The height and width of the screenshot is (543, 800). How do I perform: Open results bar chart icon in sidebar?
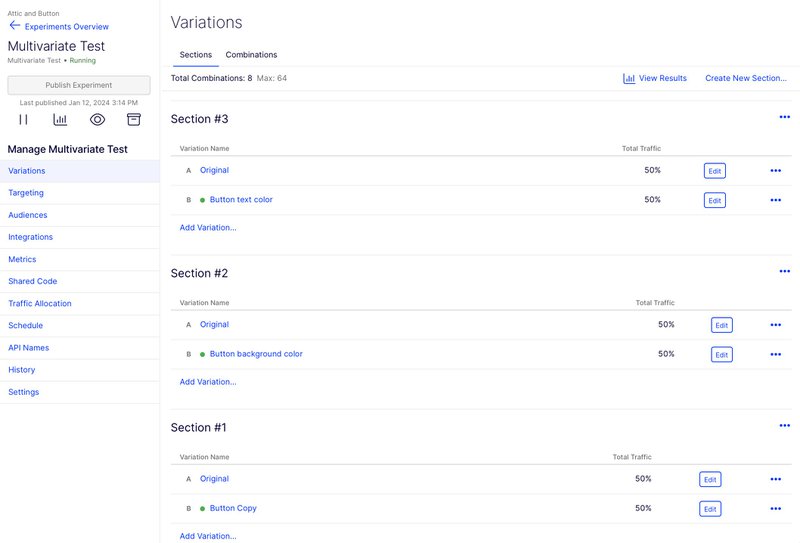click(x=60, y=120)
